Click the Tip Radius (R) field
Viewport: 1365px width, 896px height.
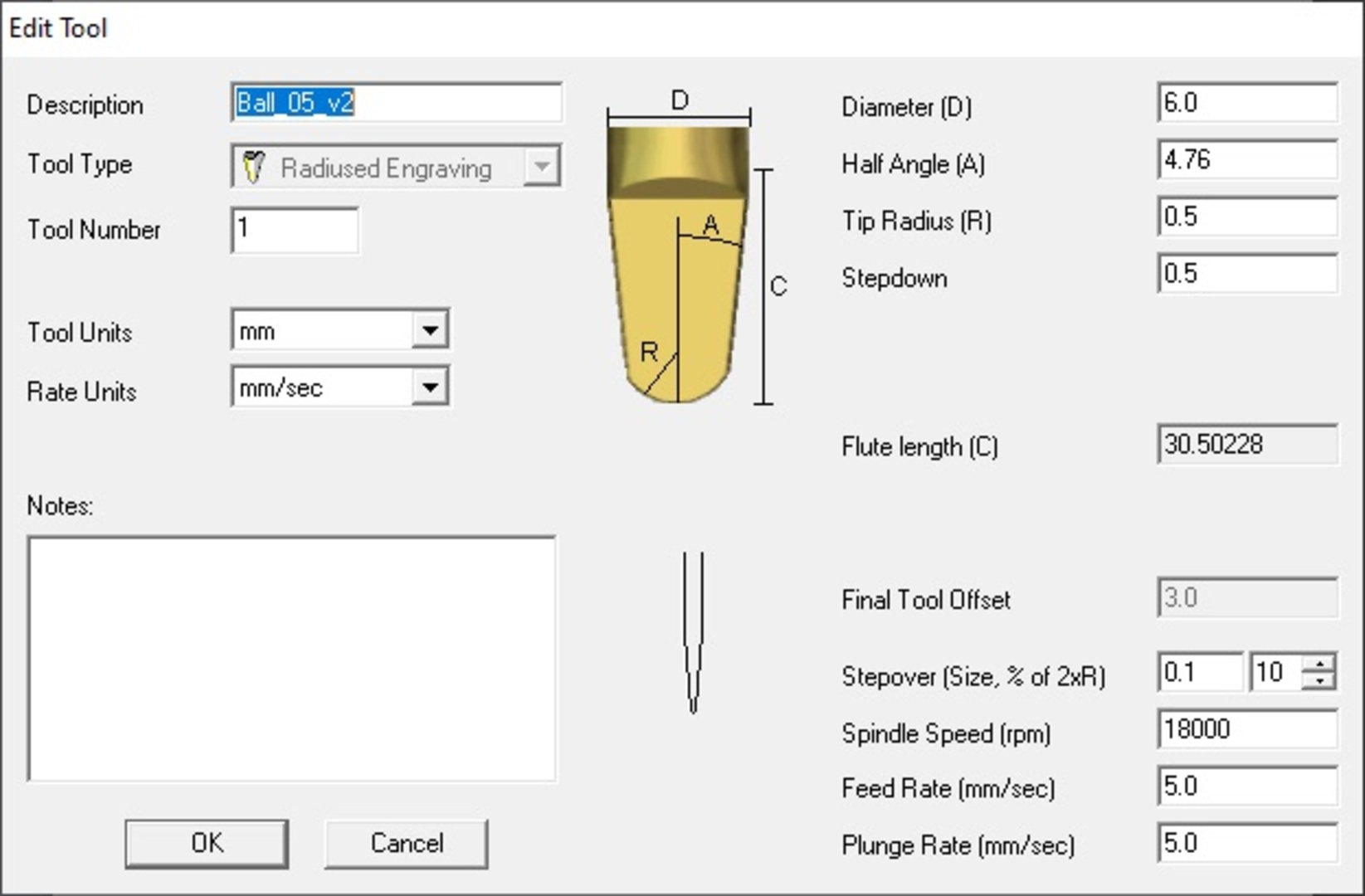coord(1247,217)
